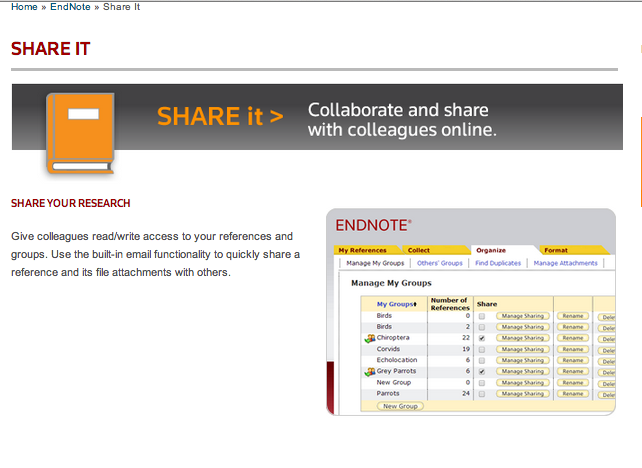This screenshot has height=468, width=642.
Task: Click the 'Number of References' column header
Action: [x=450, y=304]
